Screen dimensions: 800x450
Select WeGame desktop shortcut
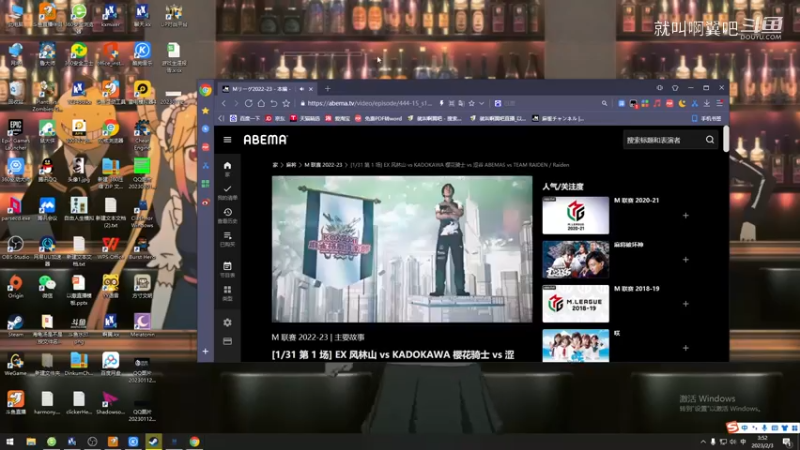[x=15, y=364]
